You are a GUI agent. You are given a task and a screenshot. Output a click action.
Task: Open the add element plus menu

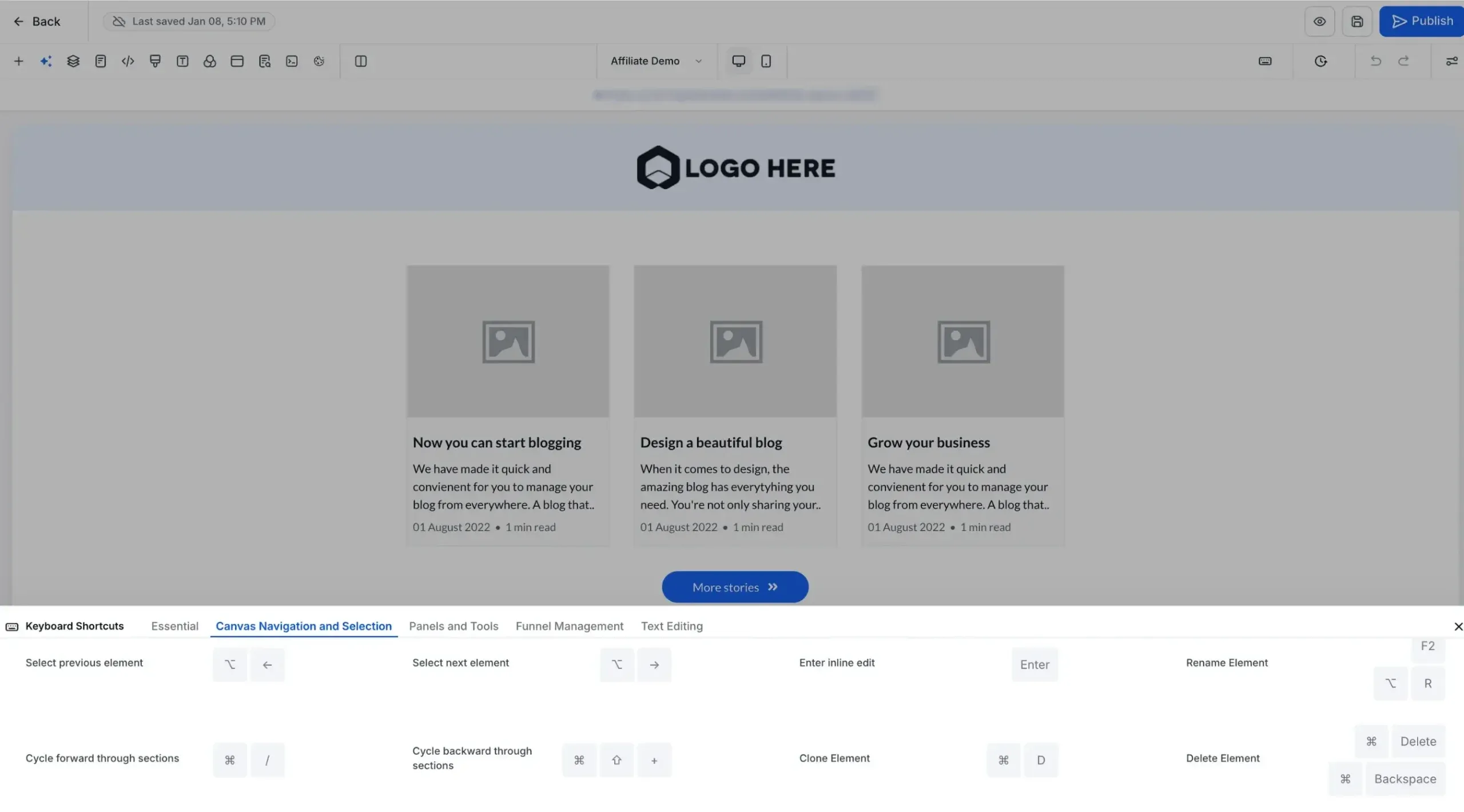(x=19, y=61)
